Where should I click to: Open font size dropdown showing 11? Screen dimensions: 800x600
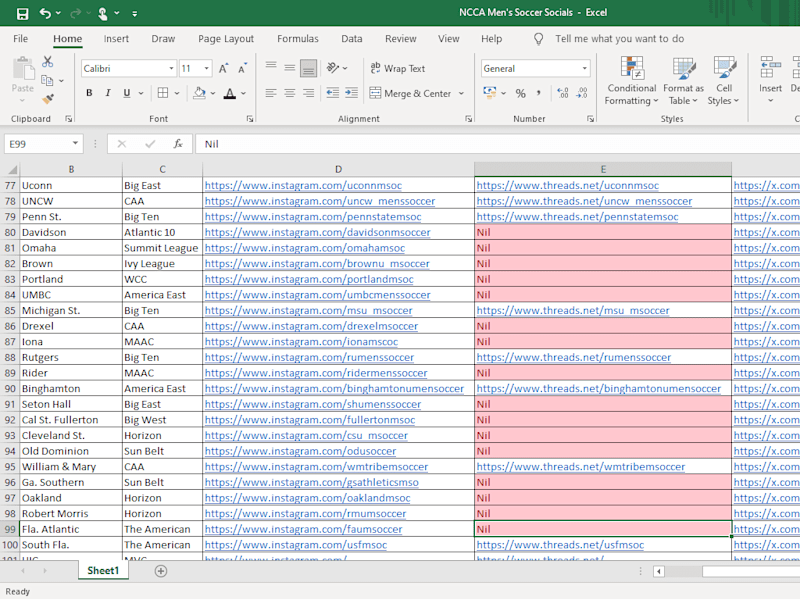pos(207,68)
